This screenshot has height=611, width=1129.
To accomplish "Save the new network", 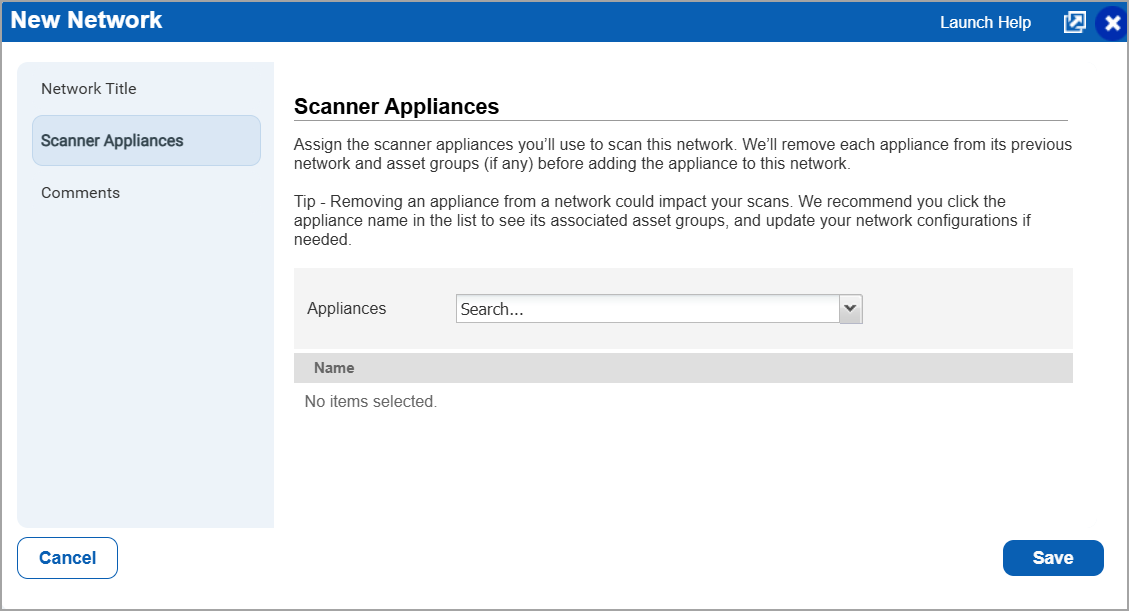I will coord(1053,558).
